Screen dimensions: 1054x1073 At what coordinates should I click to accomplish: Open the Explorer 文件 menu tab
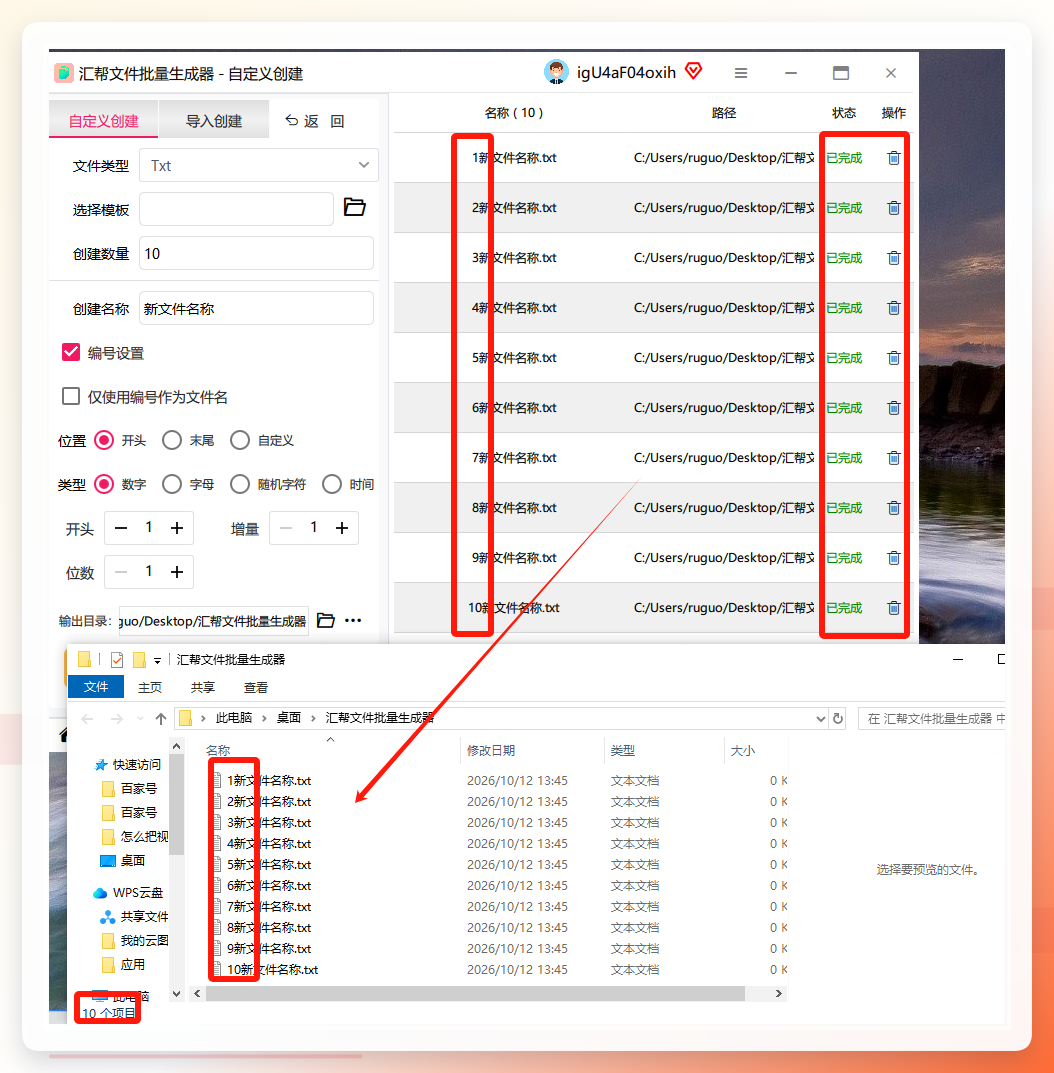pos(96,687)
